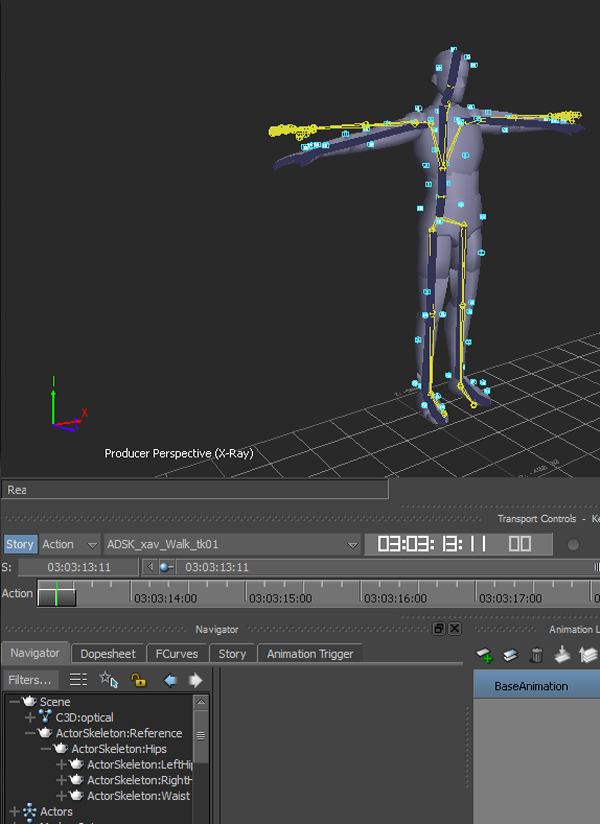
Task: Click the duplicate animation layer icon
Action: (510, 655)
